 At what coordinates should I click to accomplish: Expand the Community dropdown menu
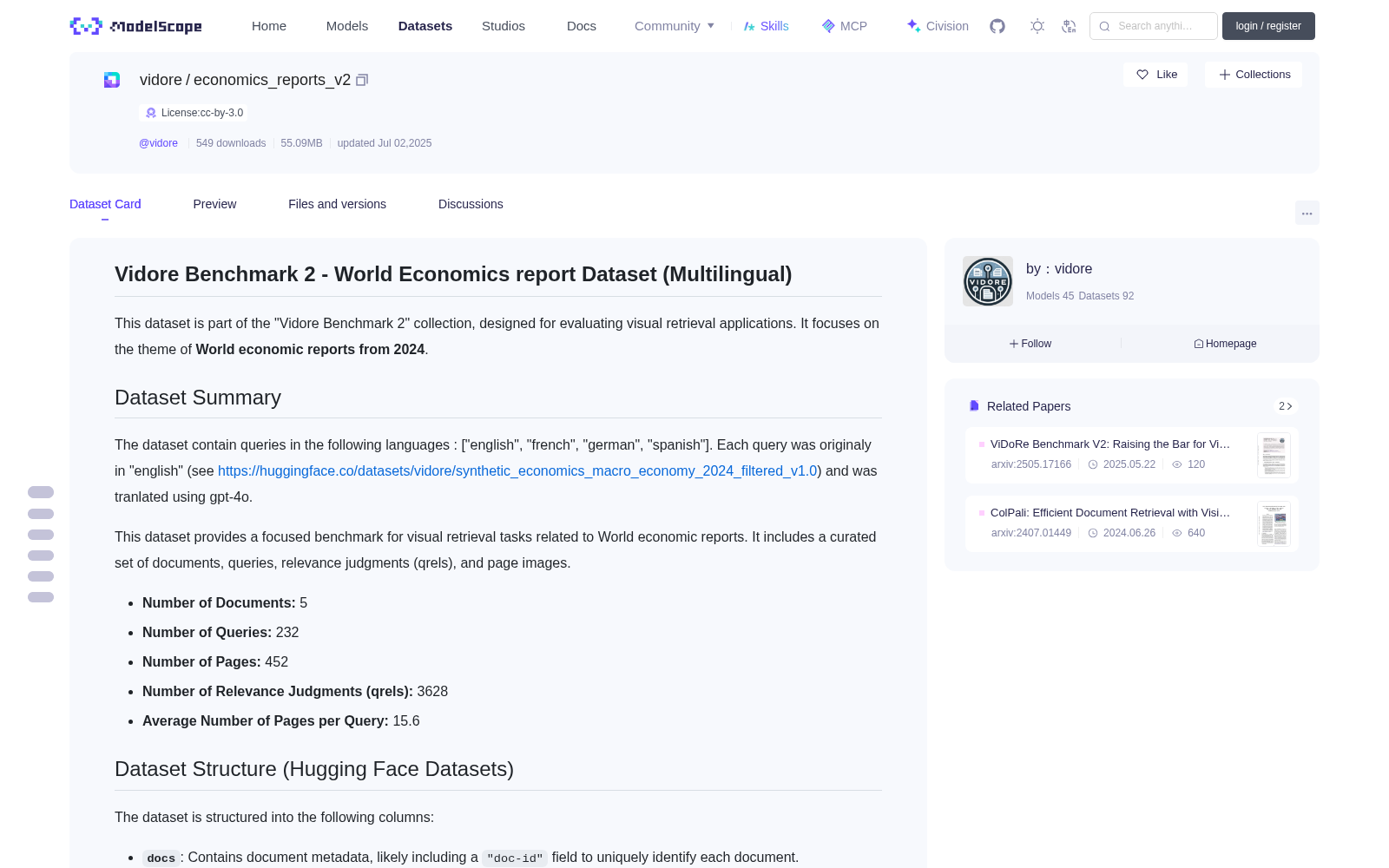click(x=675, y=26)
